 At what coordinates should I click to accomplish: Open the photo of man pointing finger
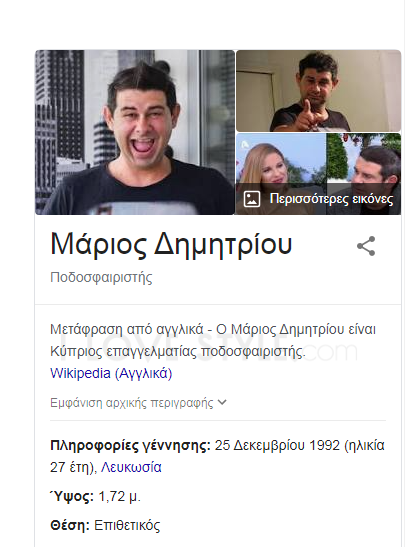coord(318,91)
